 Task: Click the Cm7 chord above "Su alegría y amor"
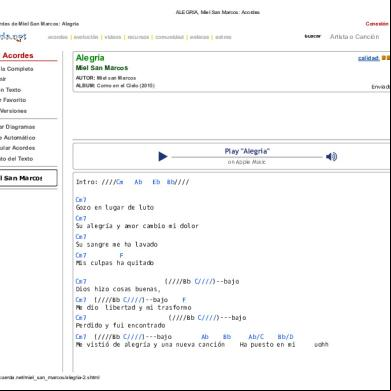[81, 218]
